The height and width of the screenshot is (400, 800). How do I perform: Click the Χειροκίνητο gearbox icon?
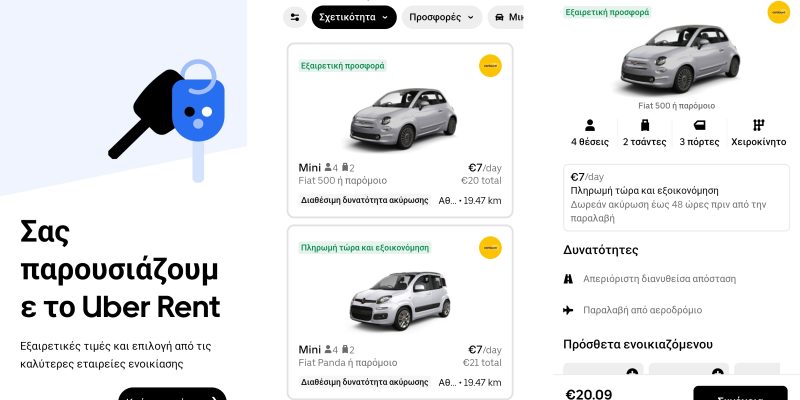point(759,126)
